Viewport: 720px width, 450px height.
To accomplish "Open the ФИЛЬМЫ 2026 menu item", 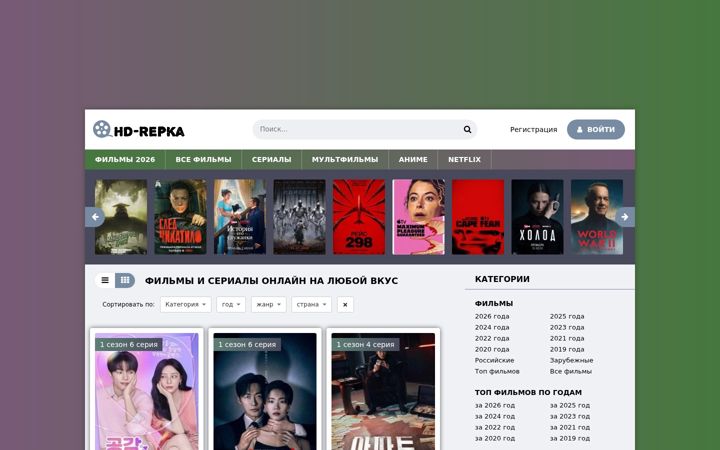I will [125, 159].
